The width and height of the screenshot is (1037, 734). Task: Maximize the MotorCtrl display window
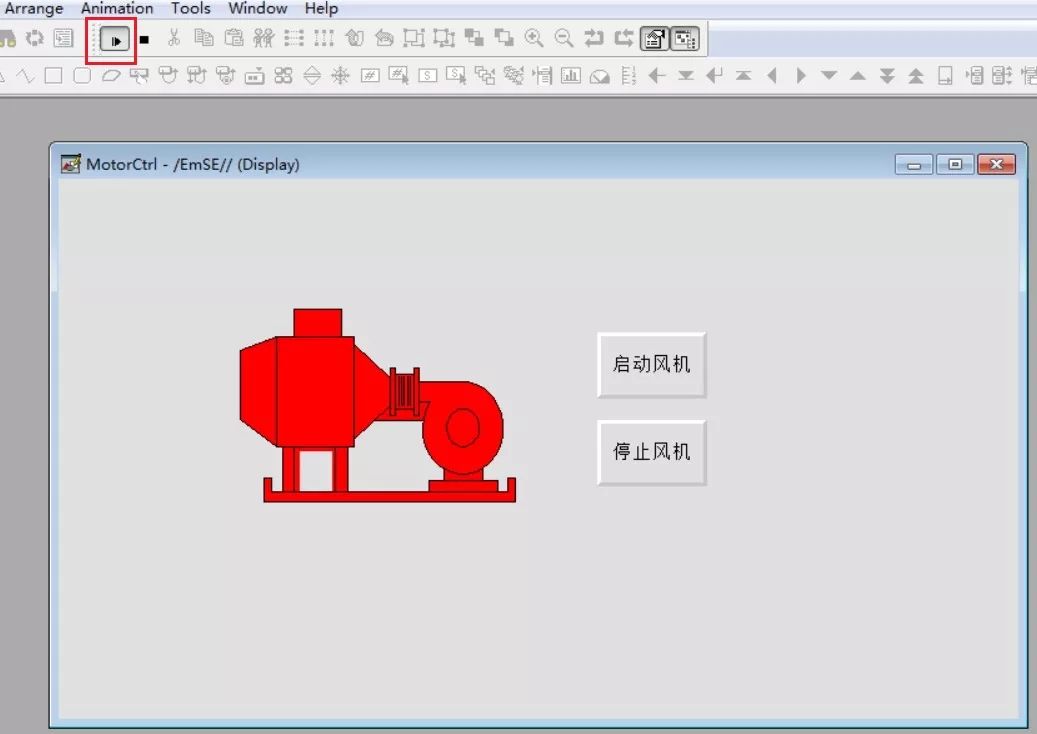click(955, 164)
